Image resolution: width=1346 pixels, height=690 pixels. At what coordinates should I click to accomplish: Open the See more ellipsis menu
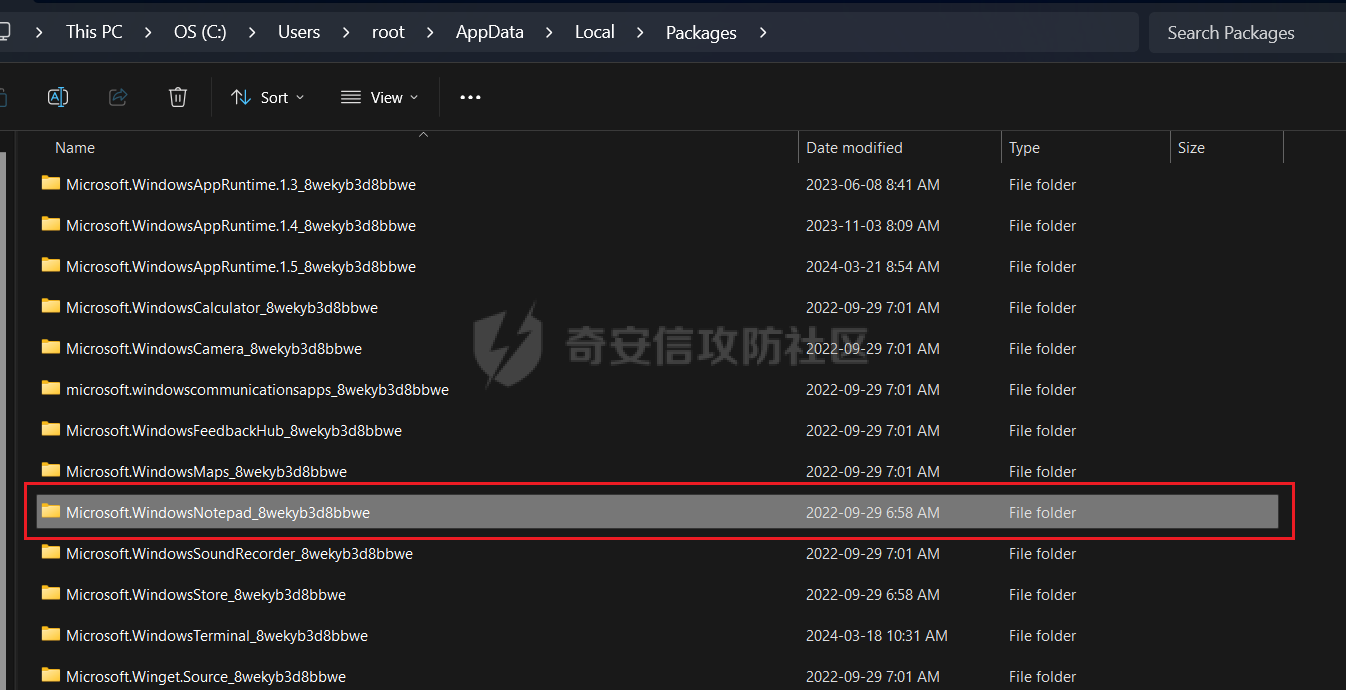[470, 97]
